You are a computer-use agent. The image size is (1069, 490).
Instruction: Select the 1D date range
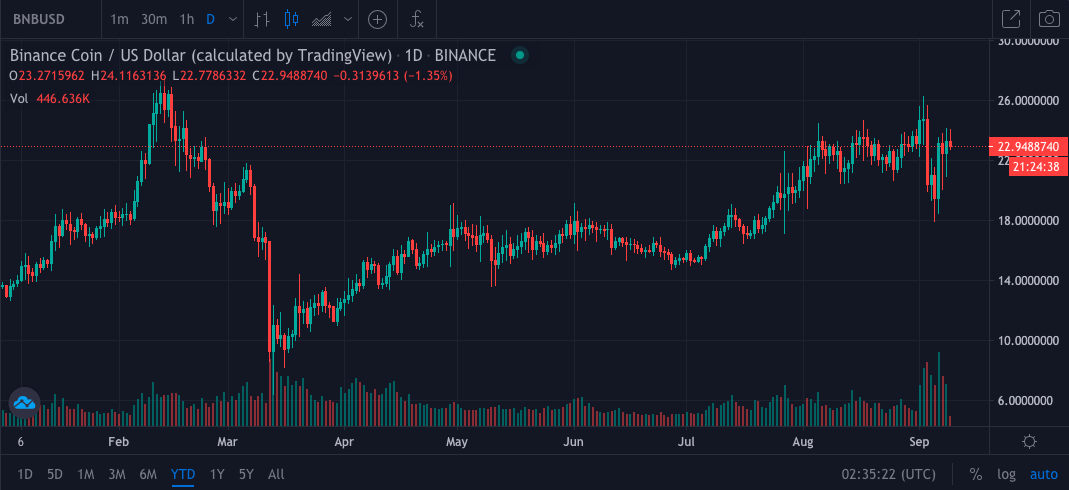point(25,474)
